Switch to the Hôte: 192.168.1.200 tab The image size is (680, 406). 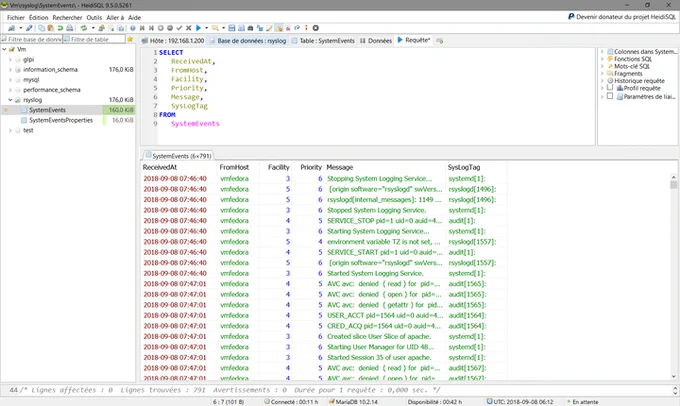173,41
